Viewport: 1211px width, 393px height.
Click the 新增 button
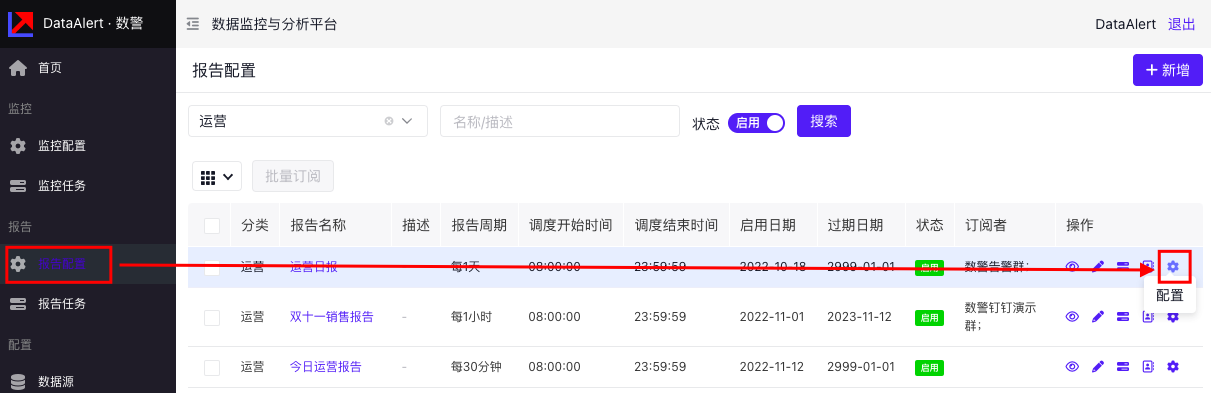click(1167, 70)
